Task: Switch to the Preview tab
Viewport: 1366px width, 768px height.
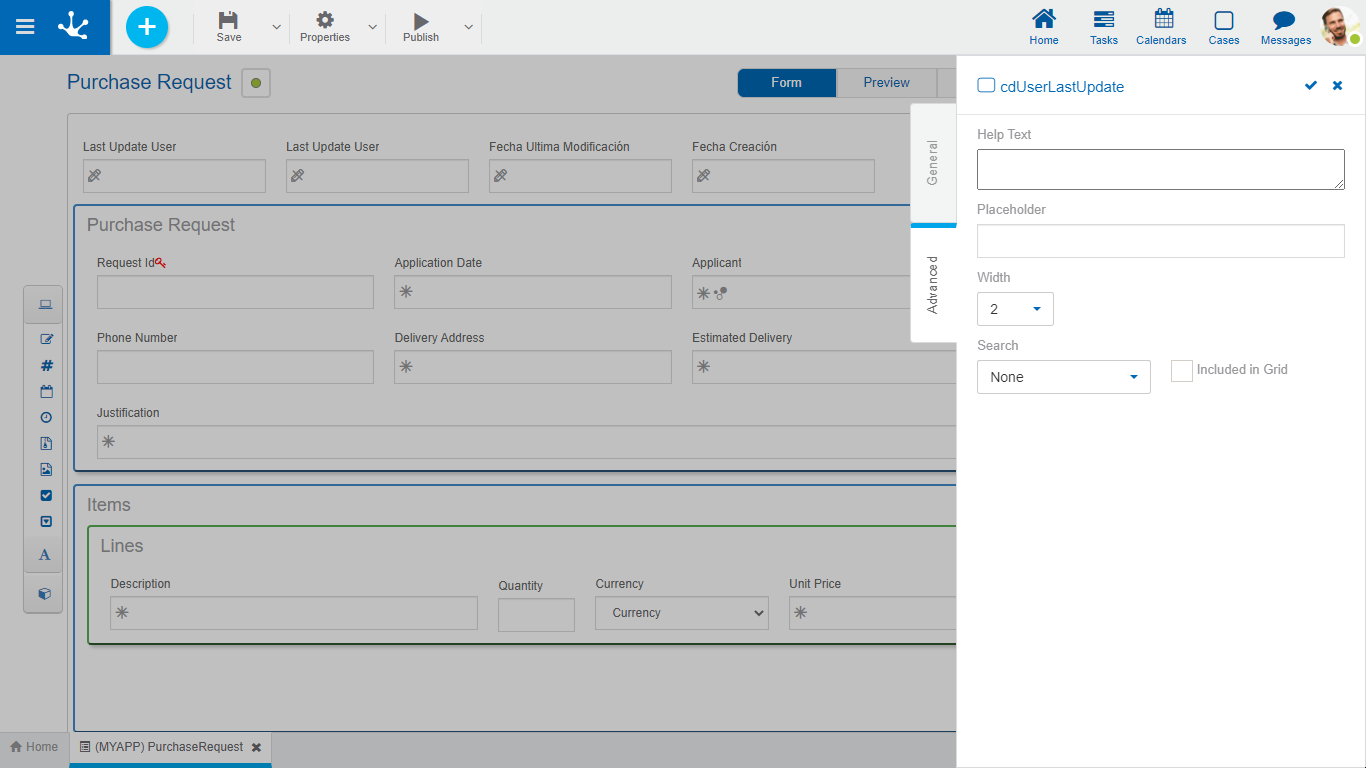Action: (886, 83)
